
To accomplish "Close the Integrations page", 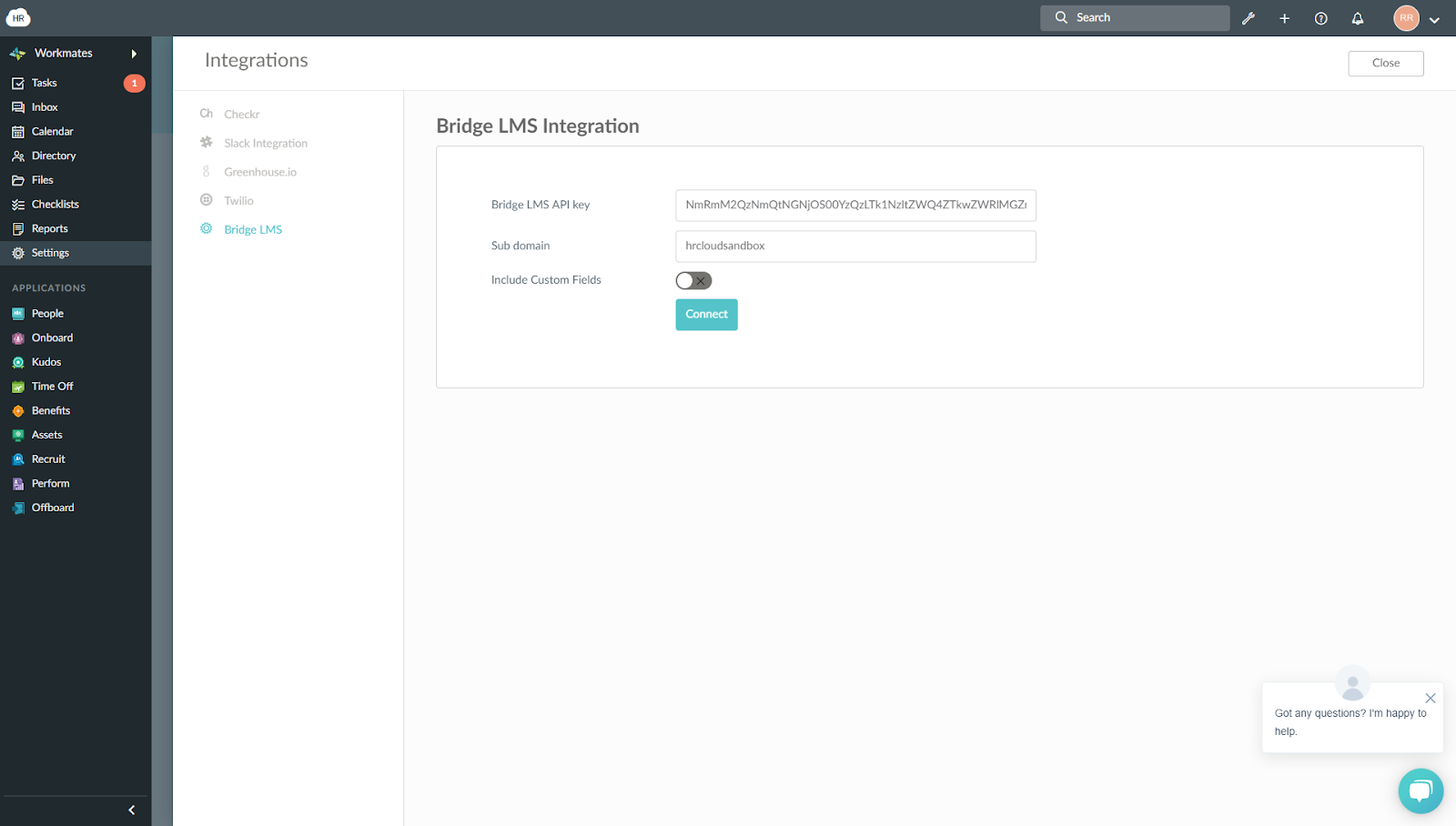I will tap(1386, 64).
